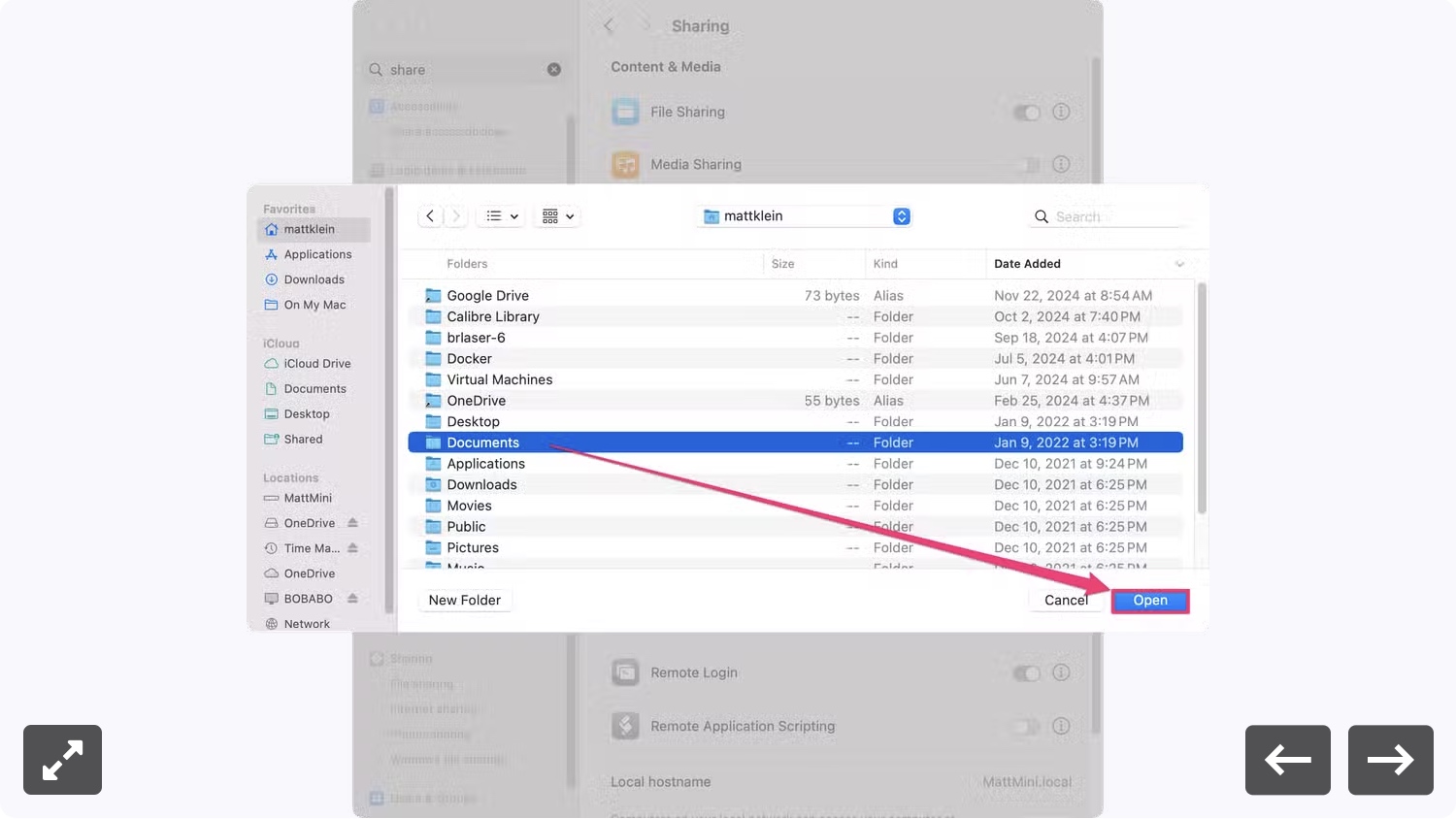Open the mattklein location popup
This screenshot has height=819, width=1456.
(806, 216)
